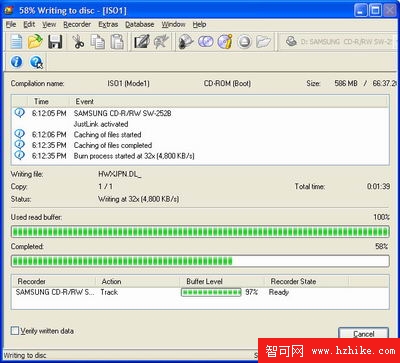Click the SAMSUNG CD-R/RW S... recorder row
400x363 pixels.
pos(200,292)
